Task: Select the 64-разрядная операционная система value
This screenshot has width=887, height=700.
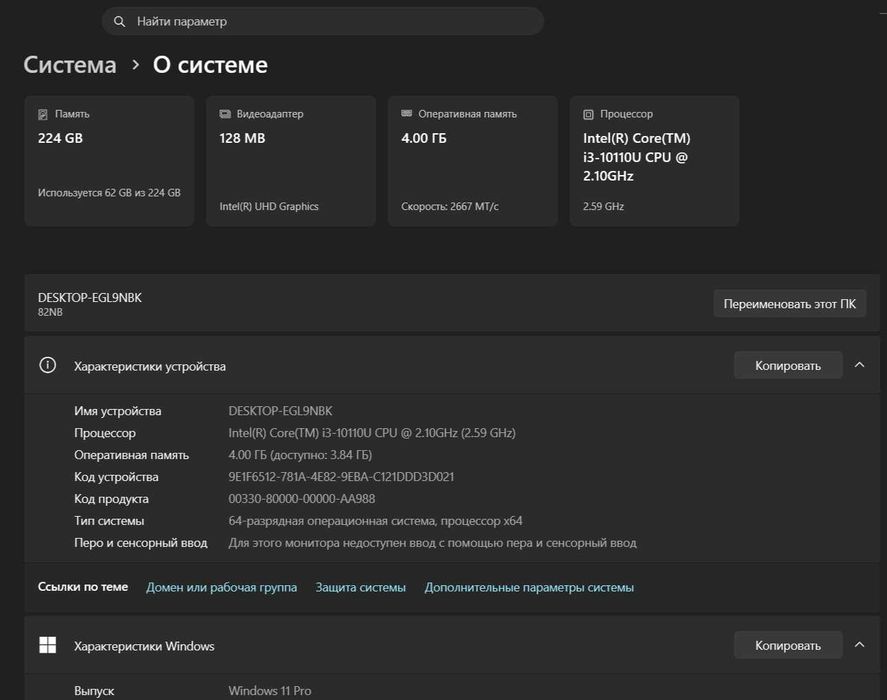Action: [x=376, y=521]
